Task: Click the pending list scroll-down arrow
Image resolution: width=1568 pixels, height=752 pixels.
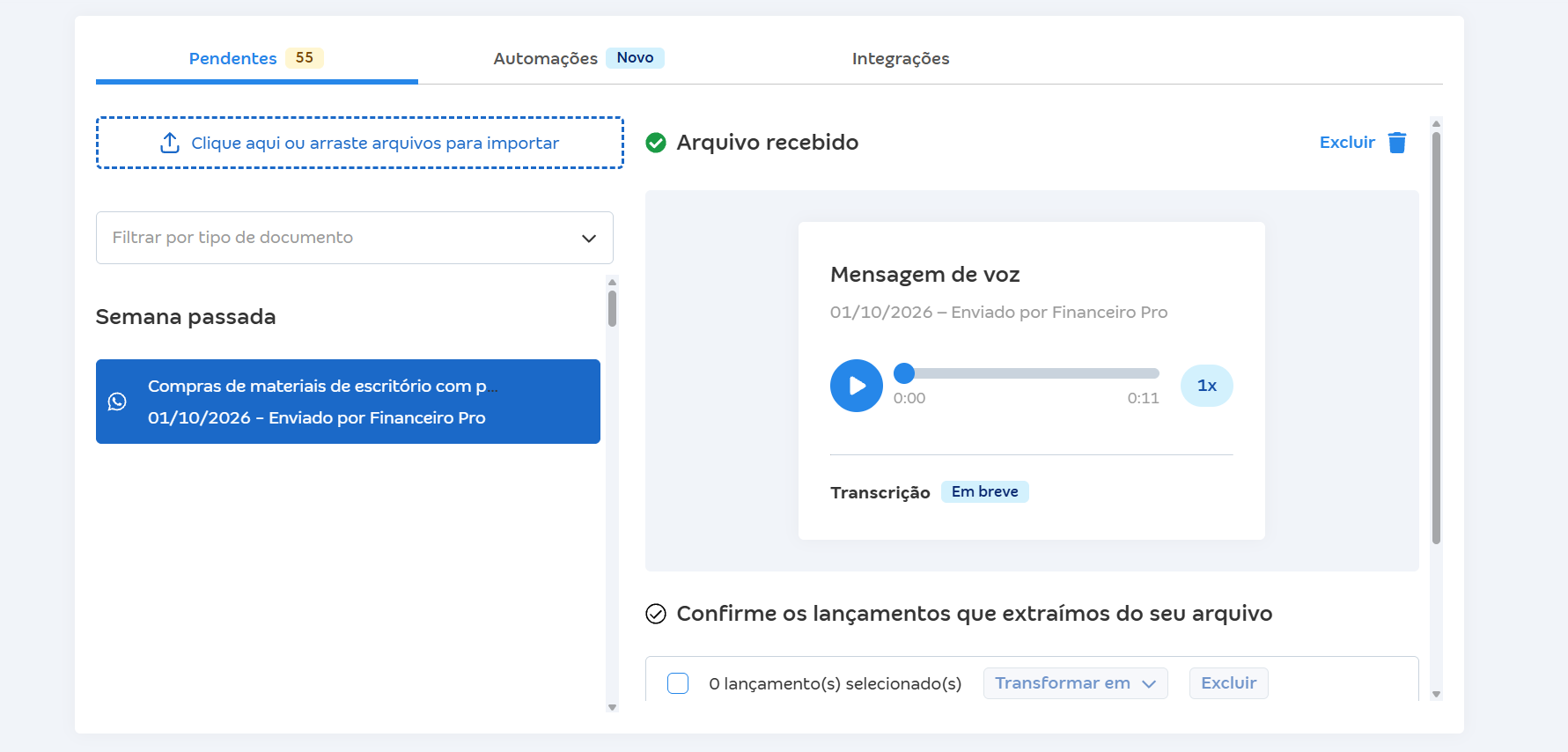Action: coord(612,707)
